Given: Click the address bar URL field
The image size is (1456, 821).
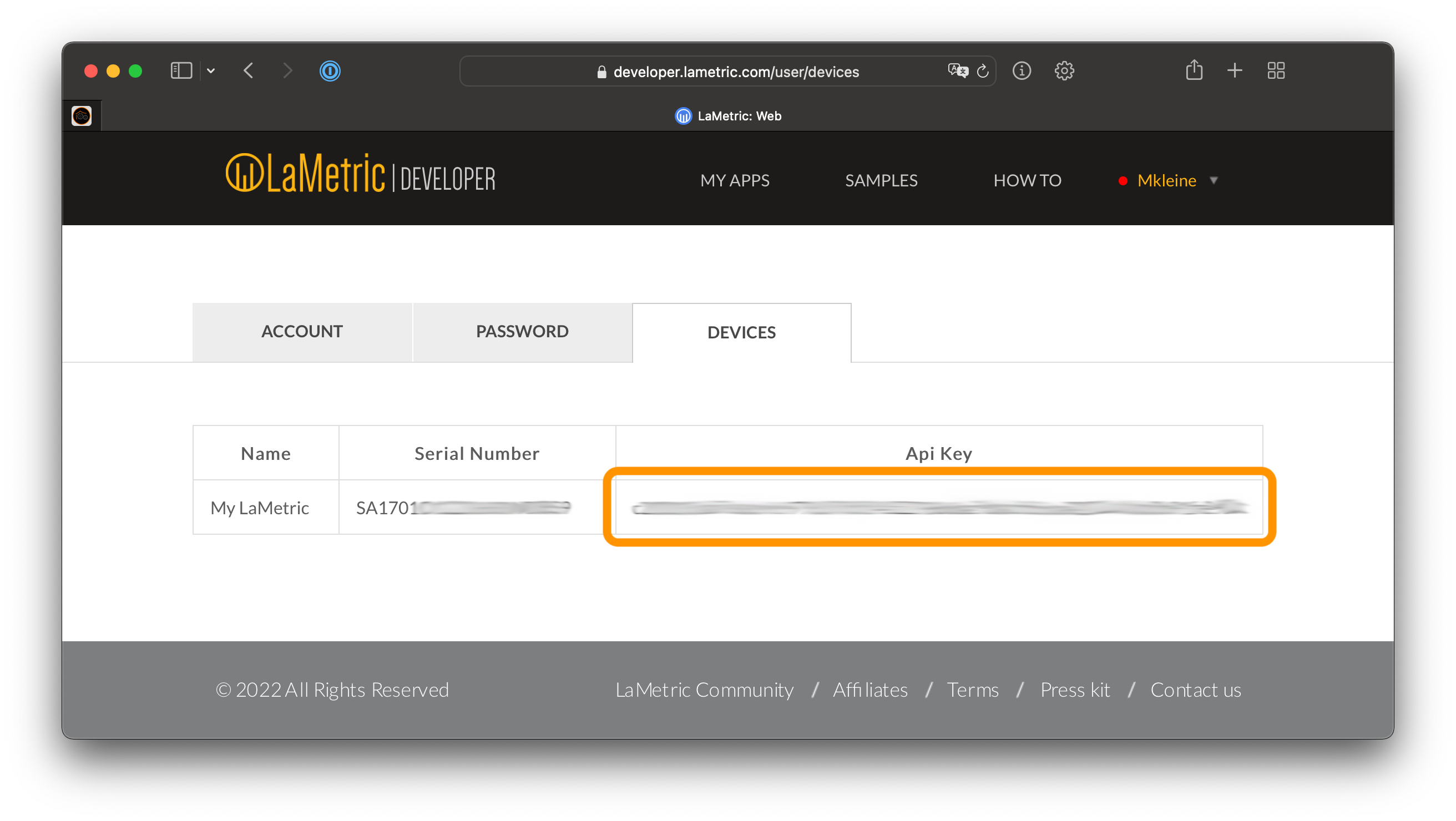Looking at the screenshot, I should tap(727, 71).
